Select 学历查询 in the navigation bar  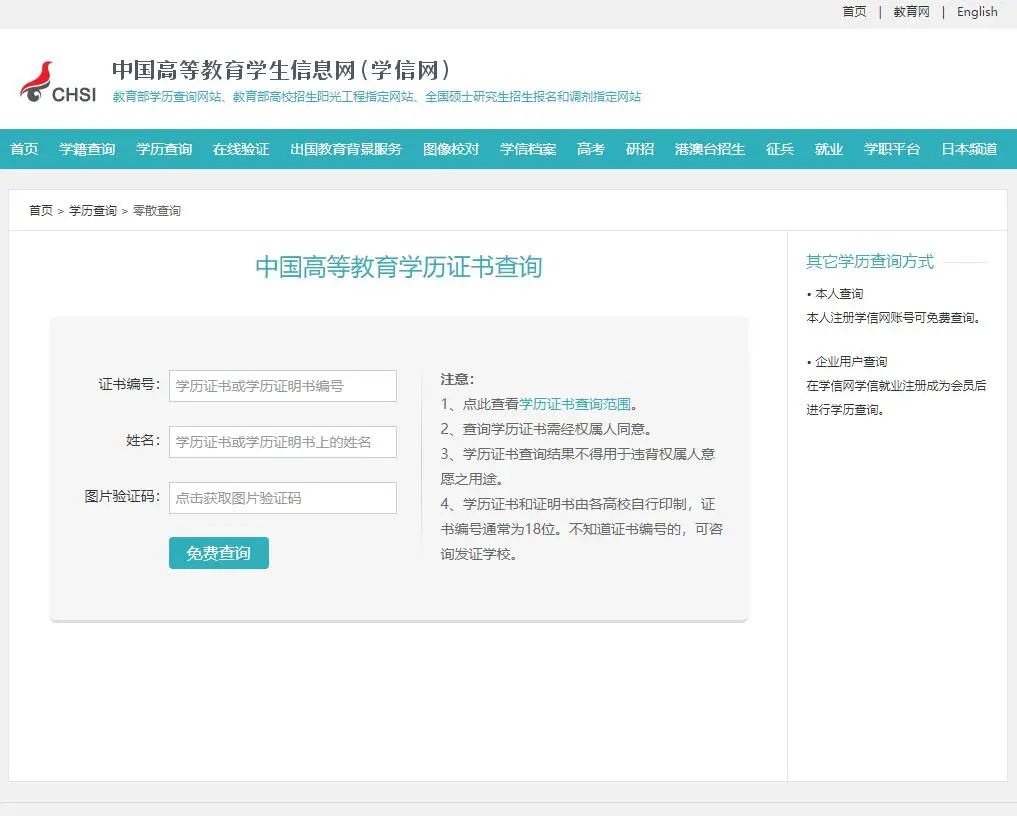point(164,149)
